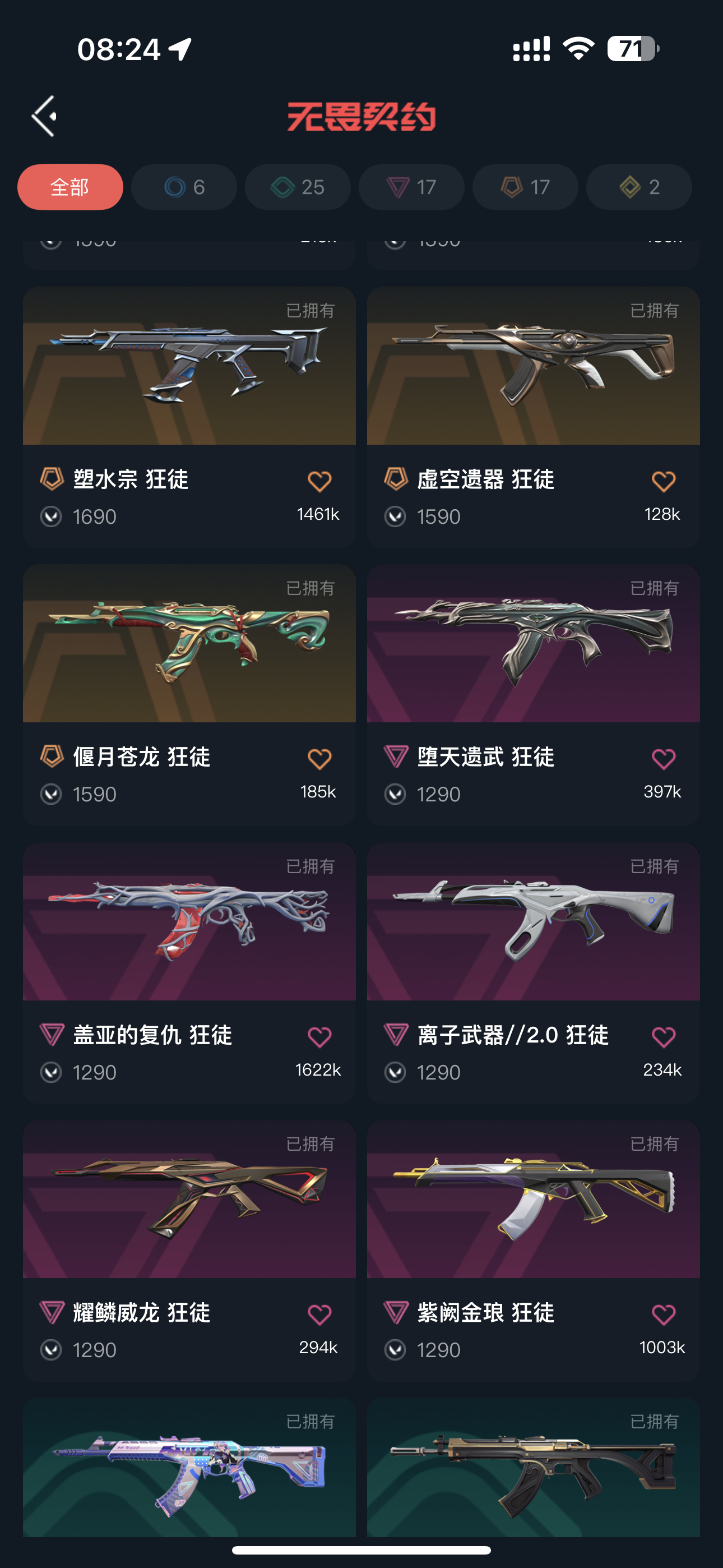Click the 已拥有 label on 紫阙金琅 card
The image size is (723, 1568).
click(x=654, y=1143)
